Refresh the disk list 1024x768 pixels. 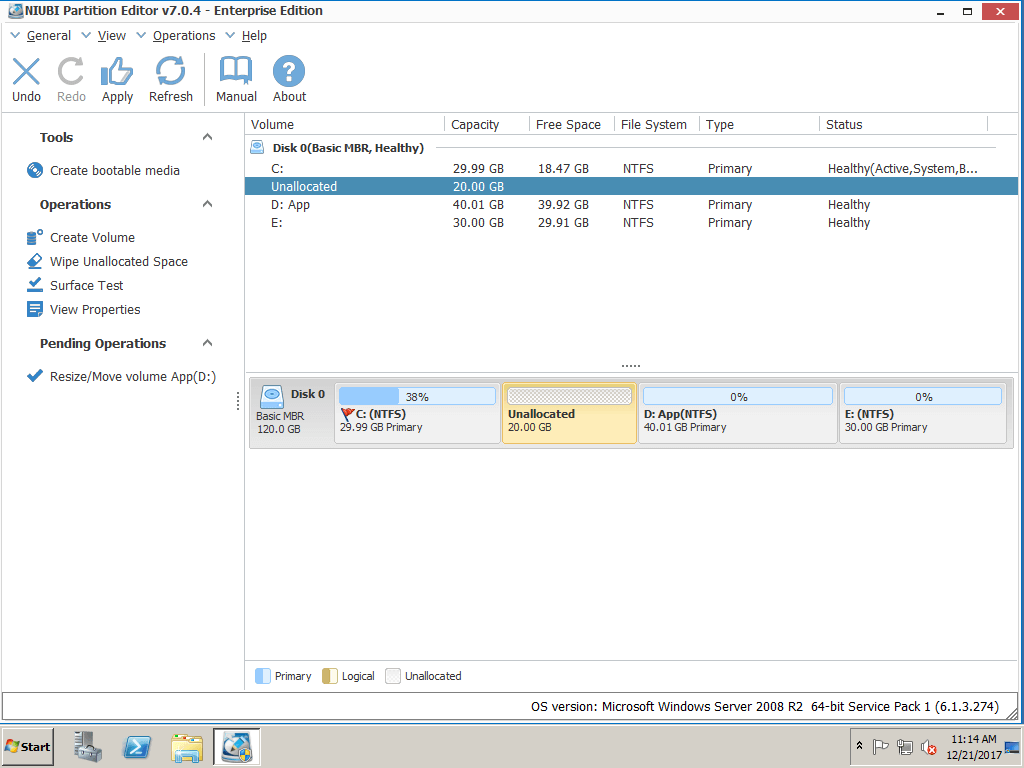point(170,71)
